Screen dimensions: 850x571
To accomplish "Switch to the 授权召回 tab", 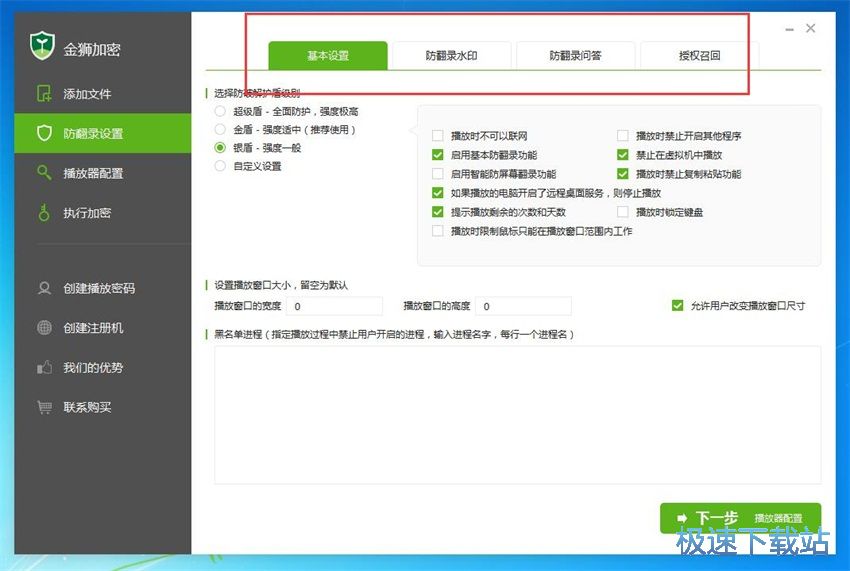I will 699,55.
